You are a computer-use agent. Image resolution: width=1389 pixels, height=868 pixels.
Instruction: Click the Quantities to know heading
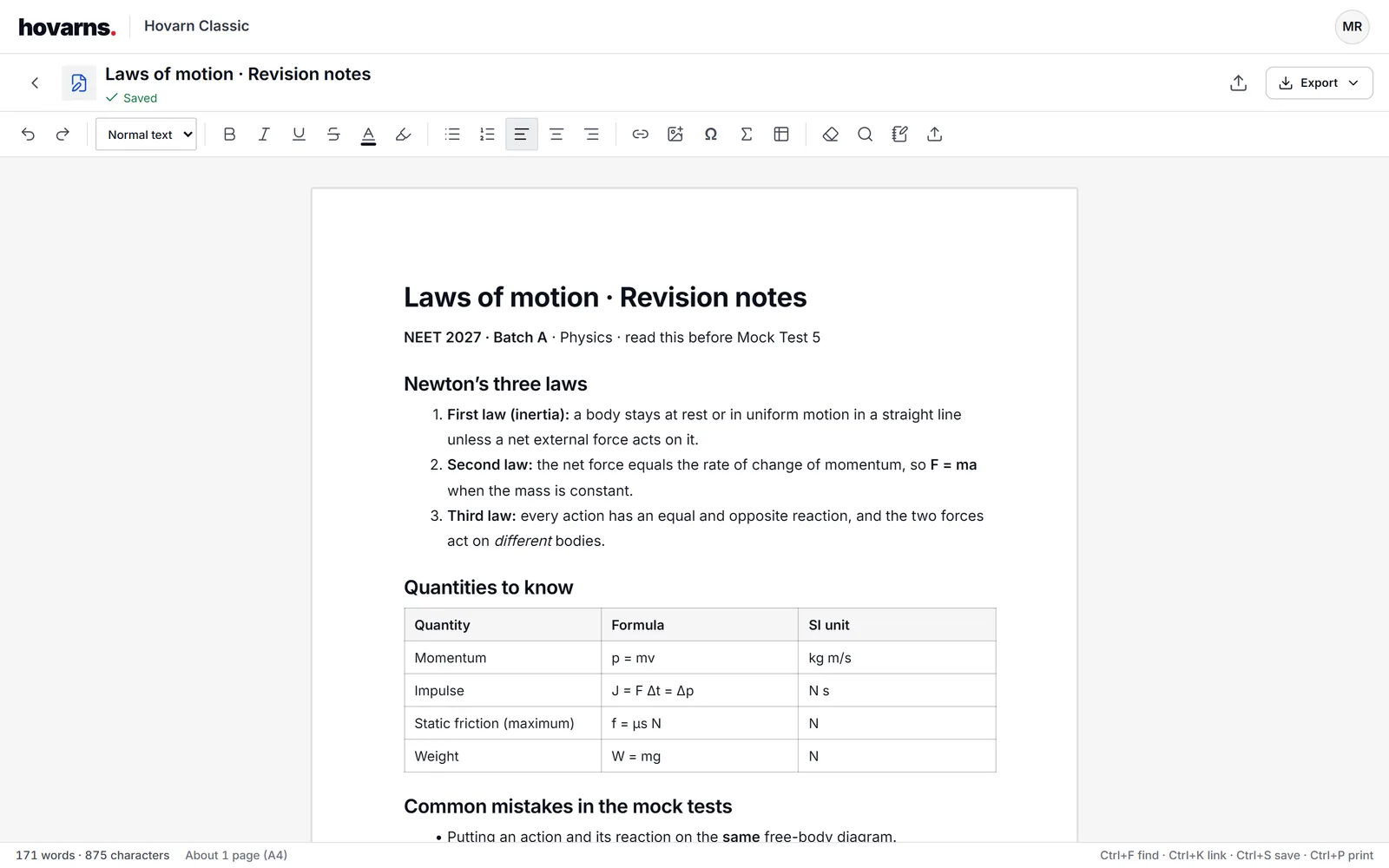click(489, 588)
